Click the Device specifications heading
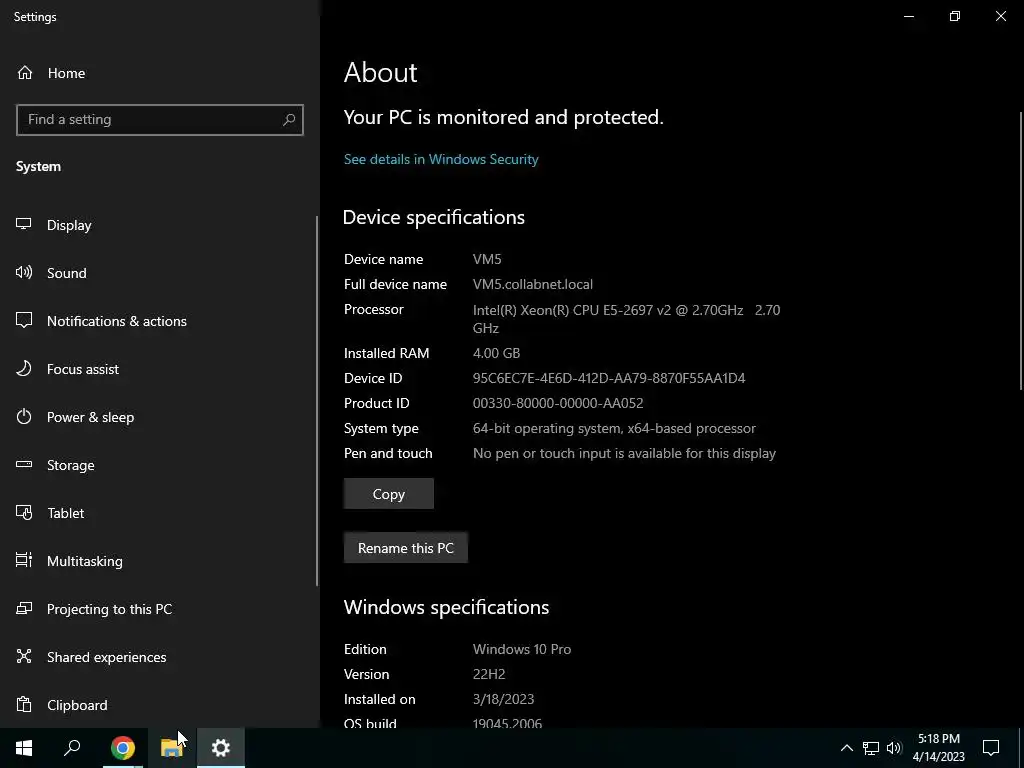Image resolution: width=1024 pixels, height=768 pixels. pos(434,217)
